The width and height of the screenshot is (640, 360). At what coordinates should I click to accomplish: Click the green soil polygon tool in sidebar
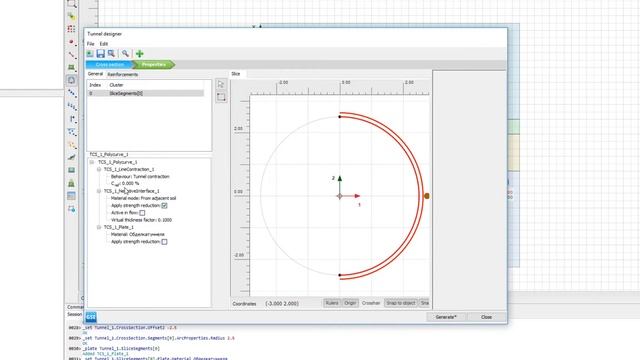[x=72, y=67]
